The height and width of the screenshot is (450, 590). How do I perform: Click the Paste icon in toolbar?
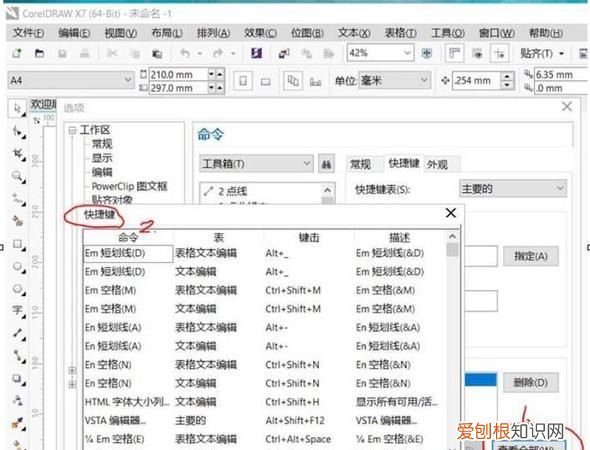click(157, 54)
